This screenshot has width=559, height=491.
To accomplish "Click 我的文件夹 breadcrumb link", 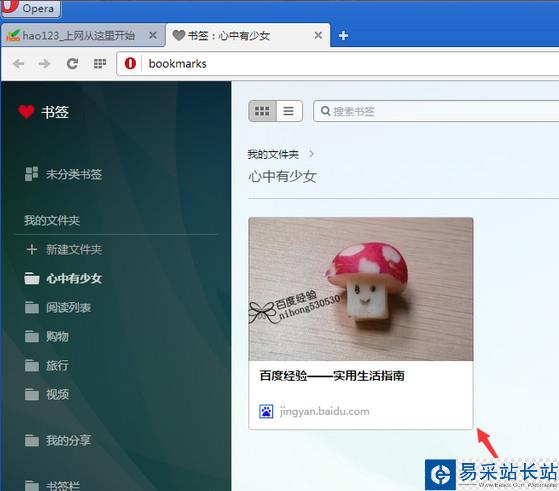I will [x=273, y=154].
